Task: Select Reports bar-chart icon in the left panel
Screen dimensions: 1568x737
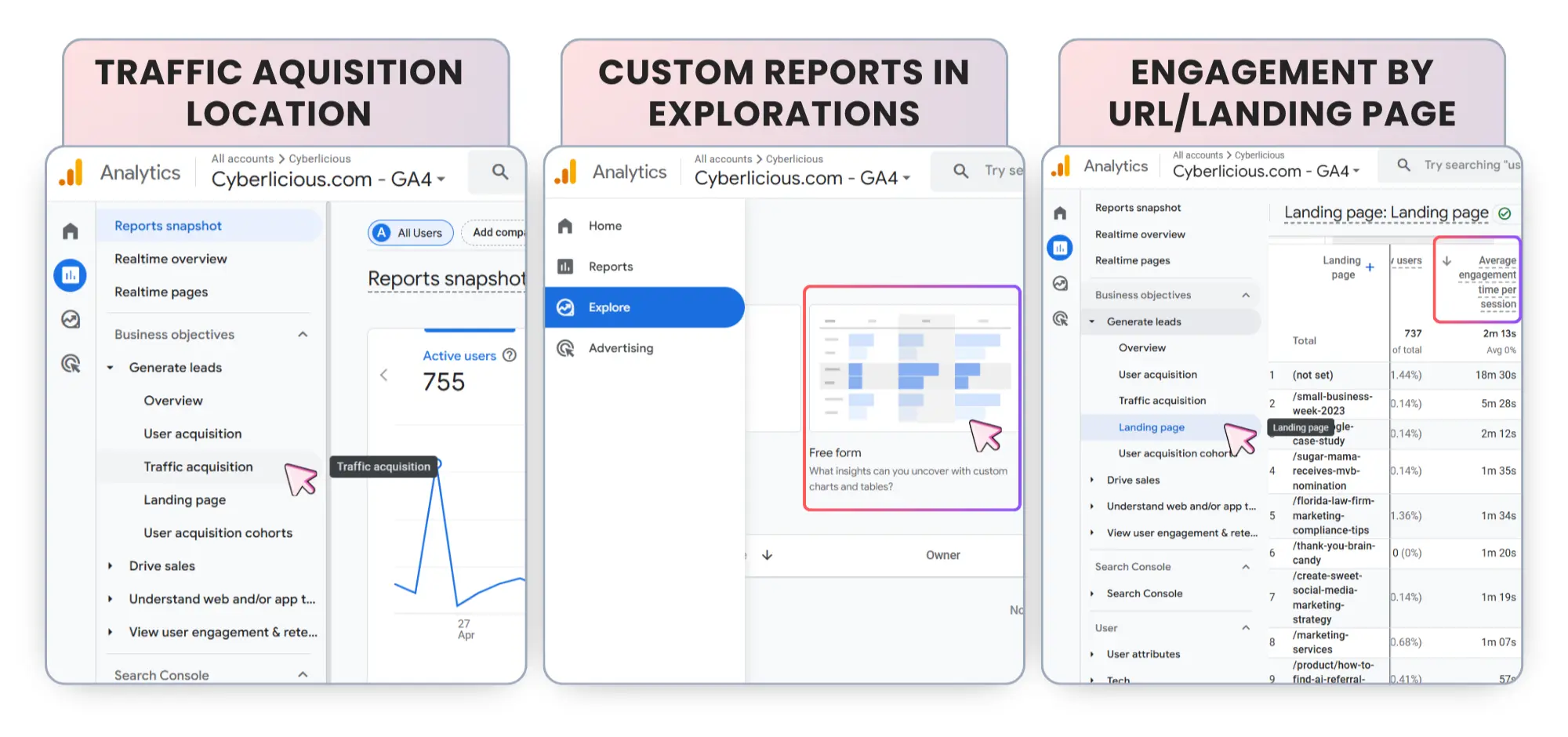Action: tap(71, 275)
